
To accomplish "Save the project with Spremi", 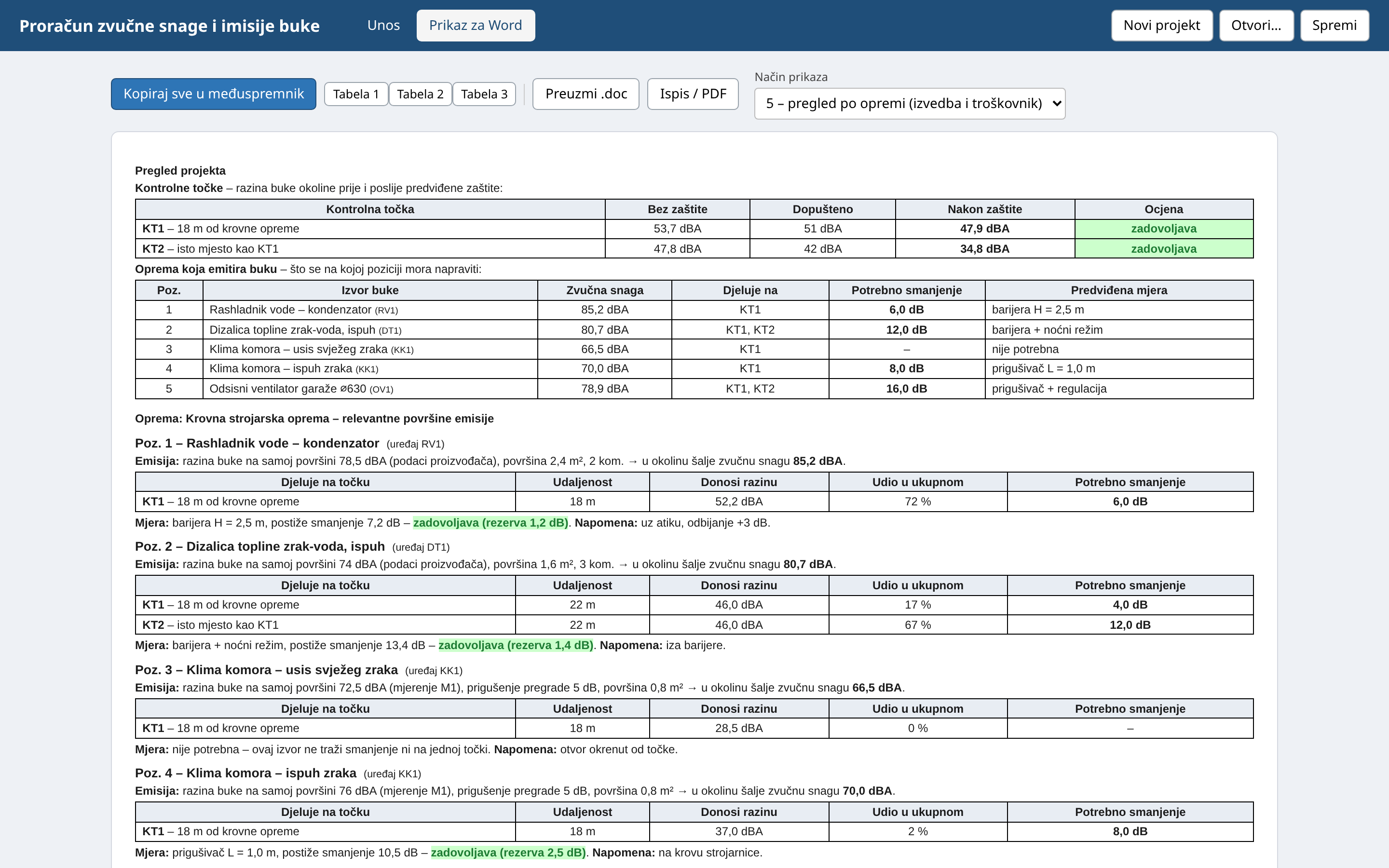I will coord(1335,25).
